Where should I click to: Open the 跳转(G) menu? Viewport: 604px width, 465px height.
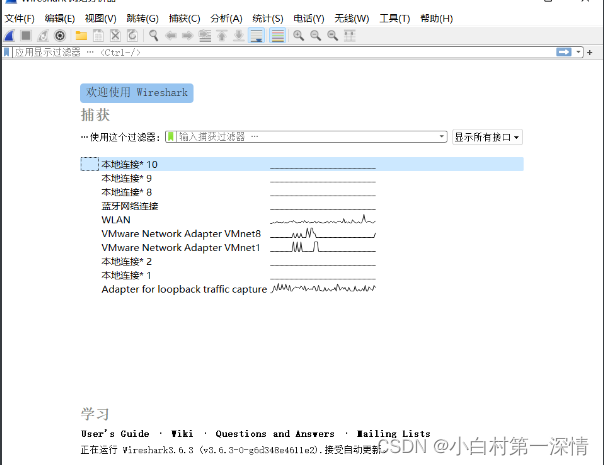tap(143, 18)
